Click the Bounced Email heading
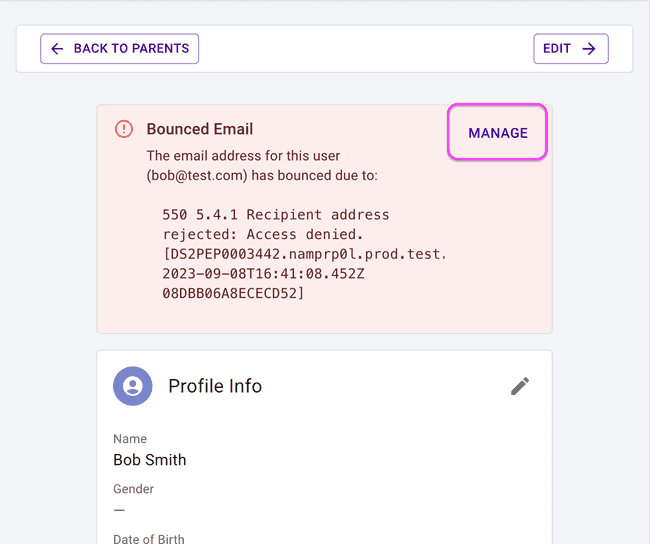650x544 pixels. (199, 129)
